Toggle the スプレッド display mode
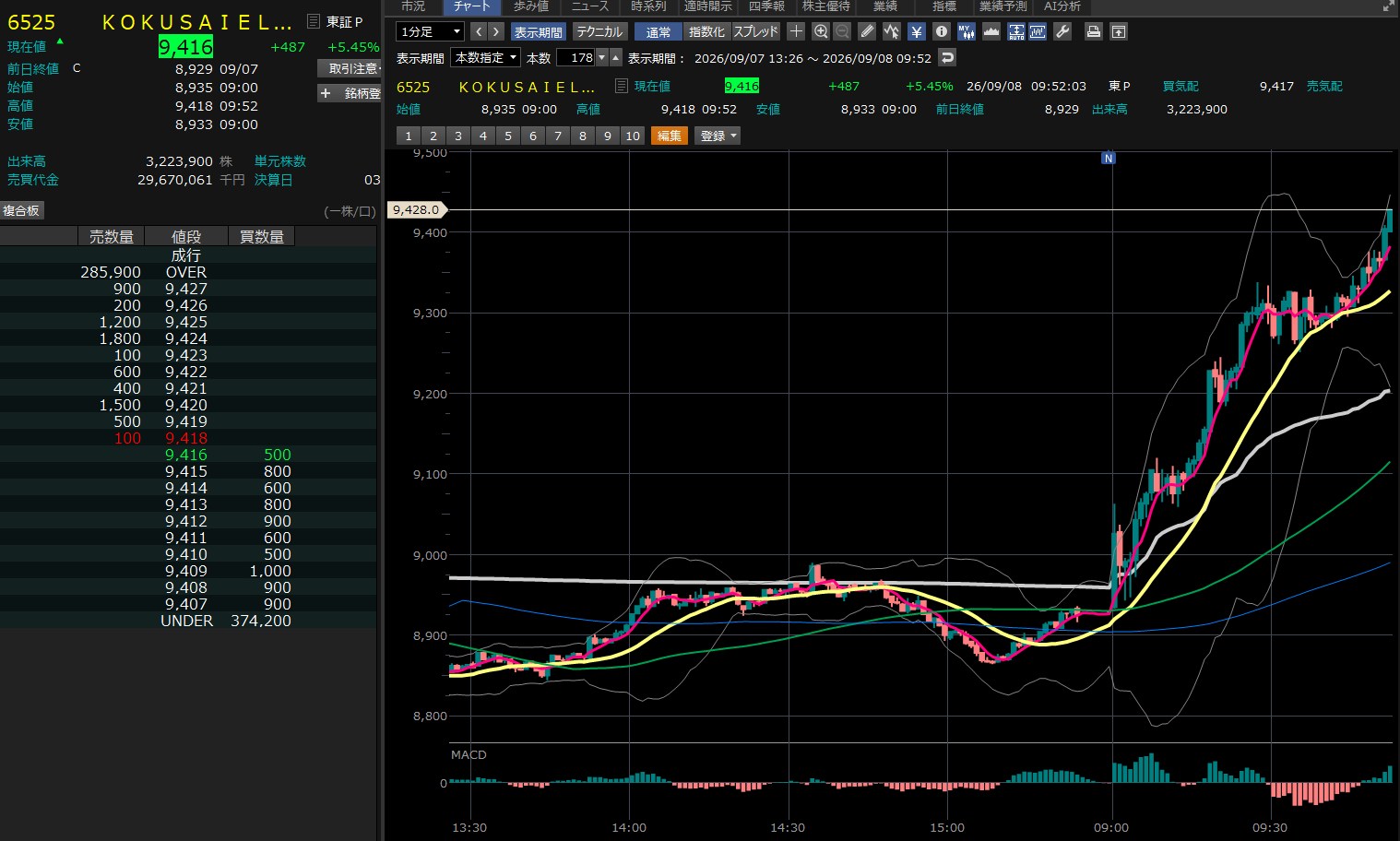The height and width of the screenshot is (841, 1400). coord(756,31)
